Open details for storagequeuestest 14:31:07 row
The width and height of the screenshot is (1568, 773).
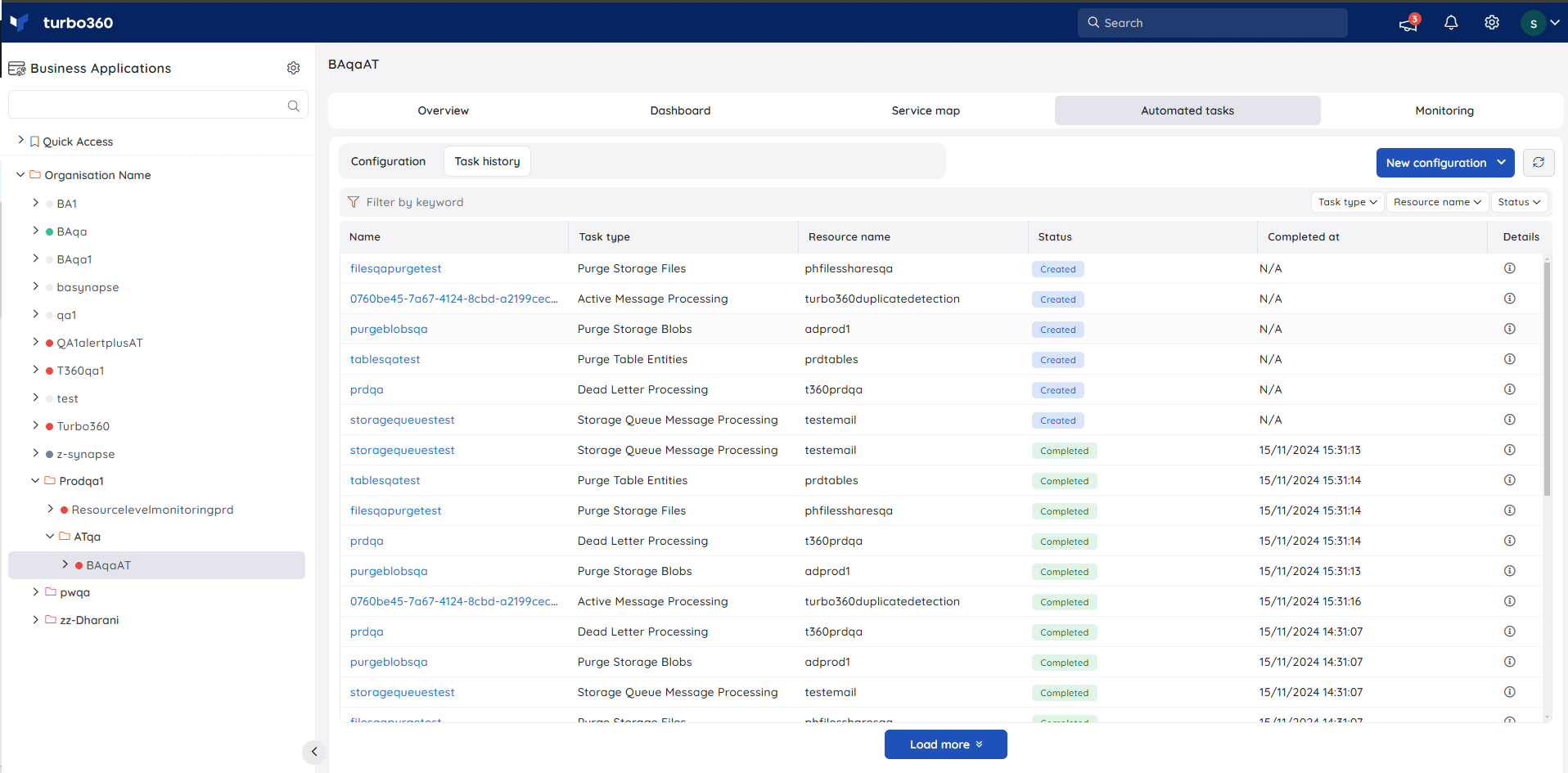pyautogui.click(x=1510, y=692)
